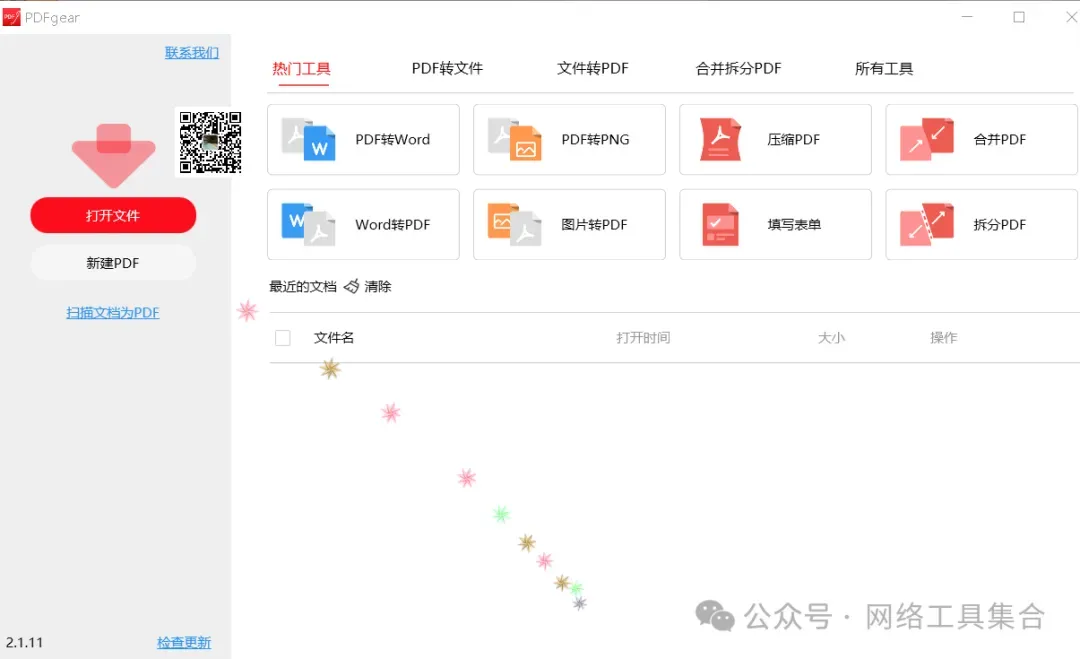1080x659 pixels.
Task: Open the 扫描文档为PDF link
Action: click(113, 313)
